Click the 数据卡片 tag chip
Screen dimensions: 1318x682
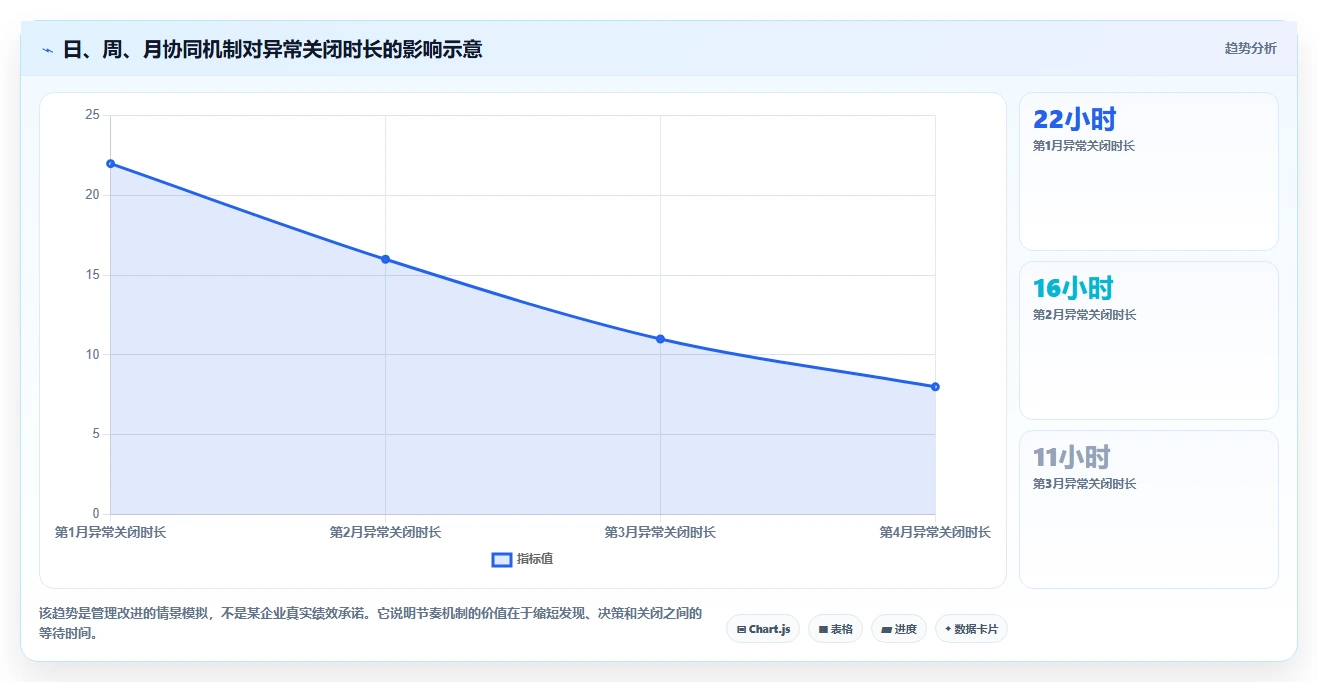coord(971,629)
